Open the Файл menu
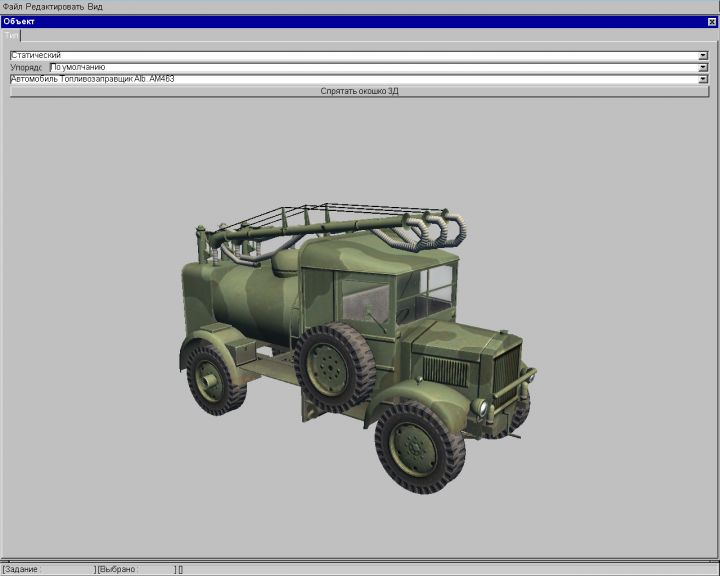Image resolution: width=720 pixels, height=576 pixels. pyautogui.click(x=12, y=6)
